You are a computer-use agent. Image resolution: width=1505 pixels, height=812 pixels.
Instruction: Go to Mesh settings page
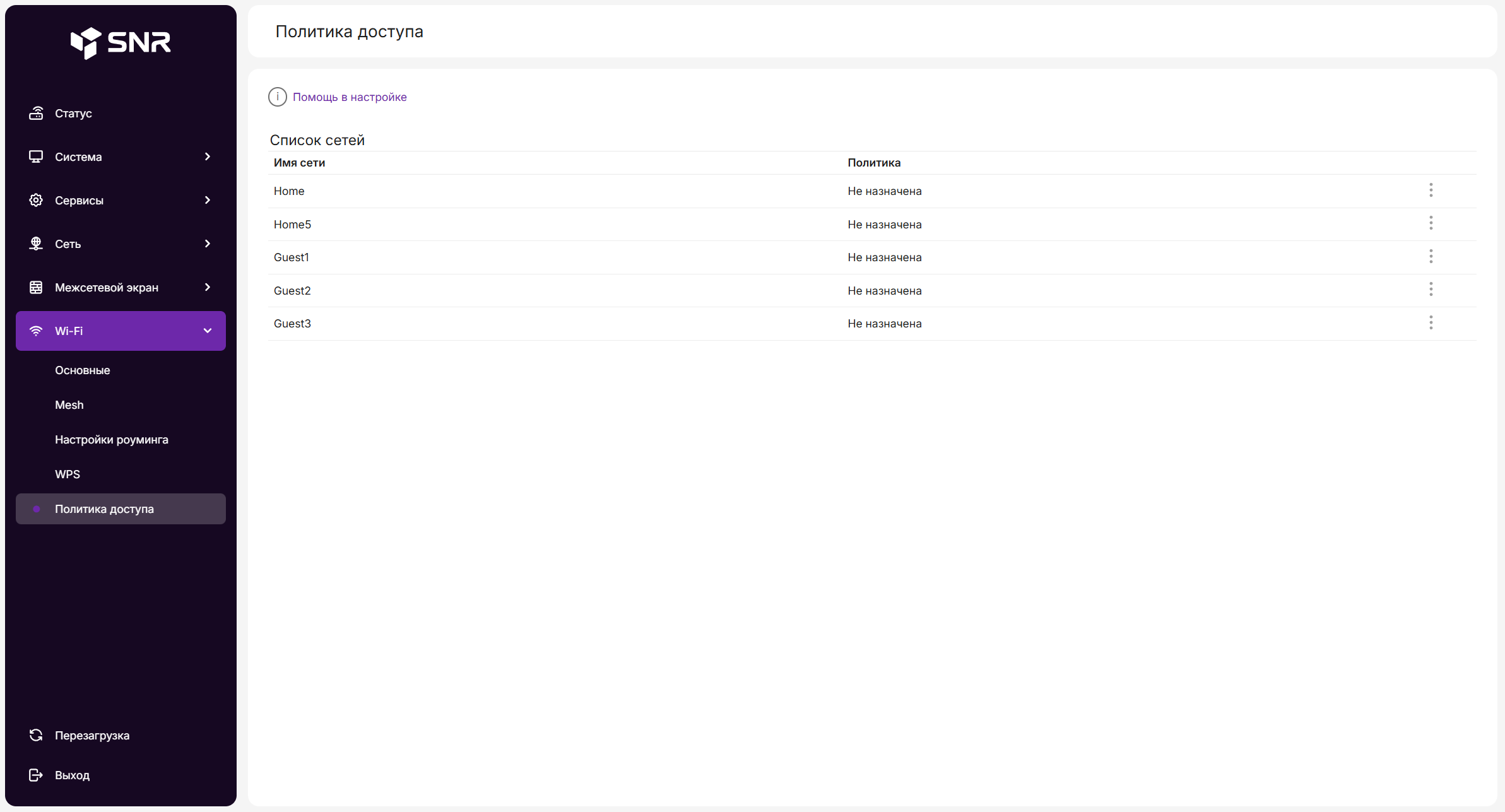pyautogui.click(x=69, y=405)
